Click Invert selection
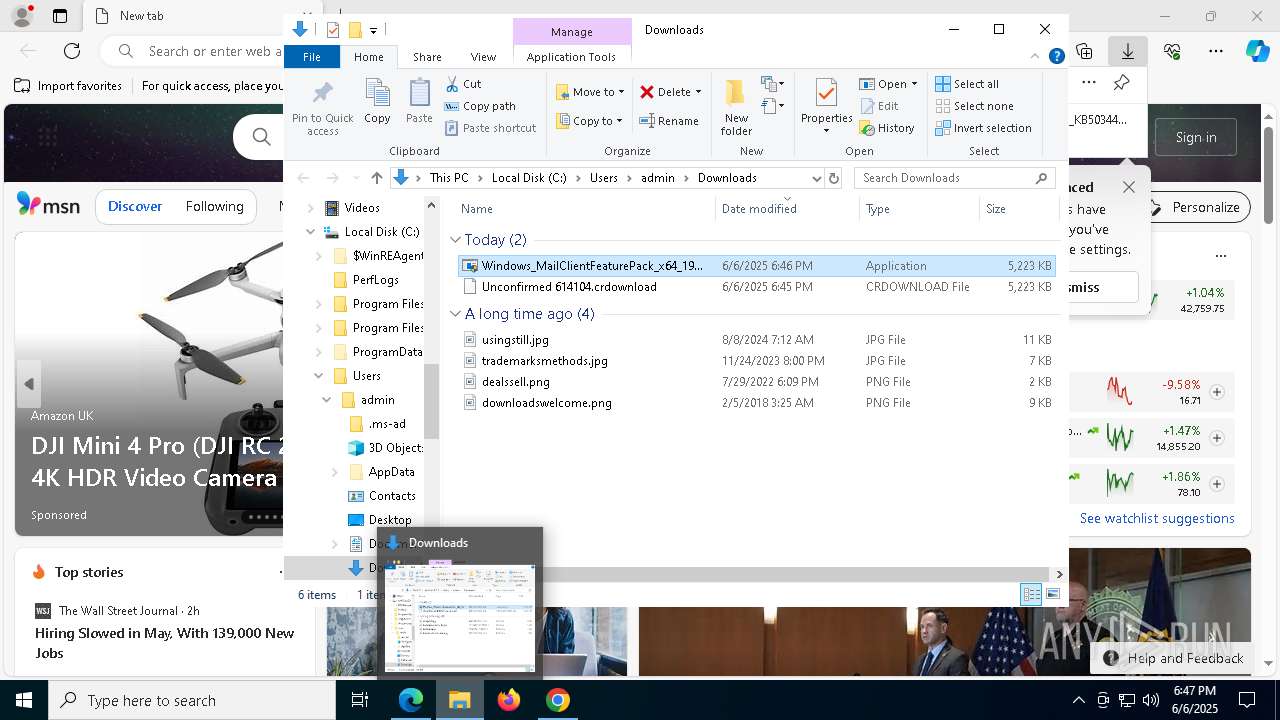 [984, 128]
